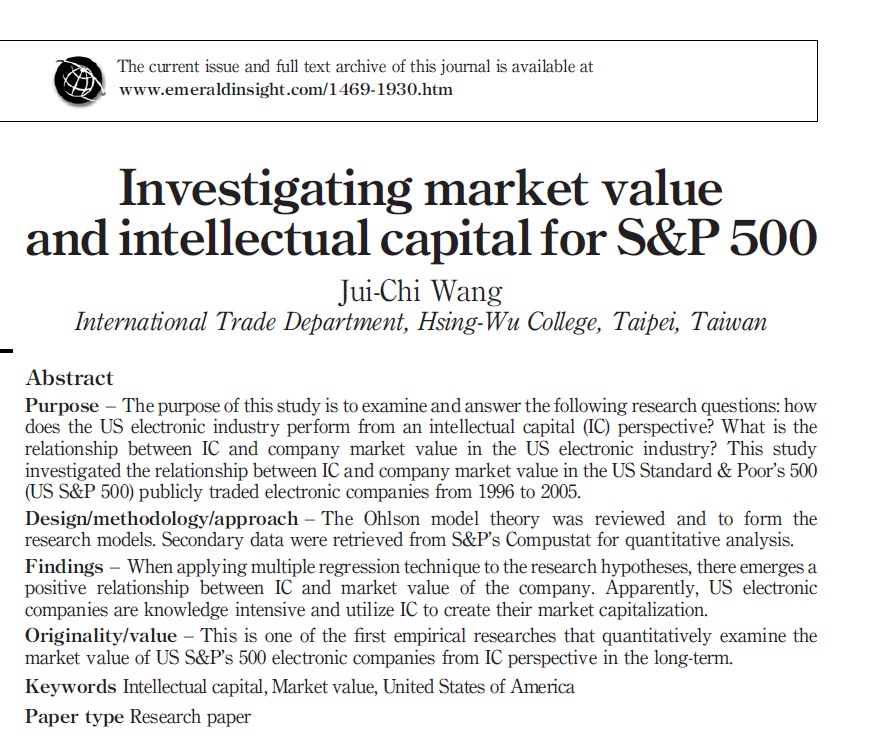Screen dimensions: 877x744
Task: Click the Paper type label
Action: click(x=75, y=717)
